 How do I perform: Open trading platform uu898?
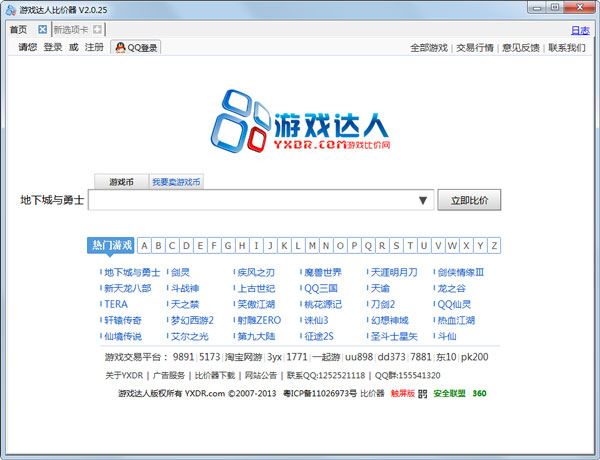point(359,357)
